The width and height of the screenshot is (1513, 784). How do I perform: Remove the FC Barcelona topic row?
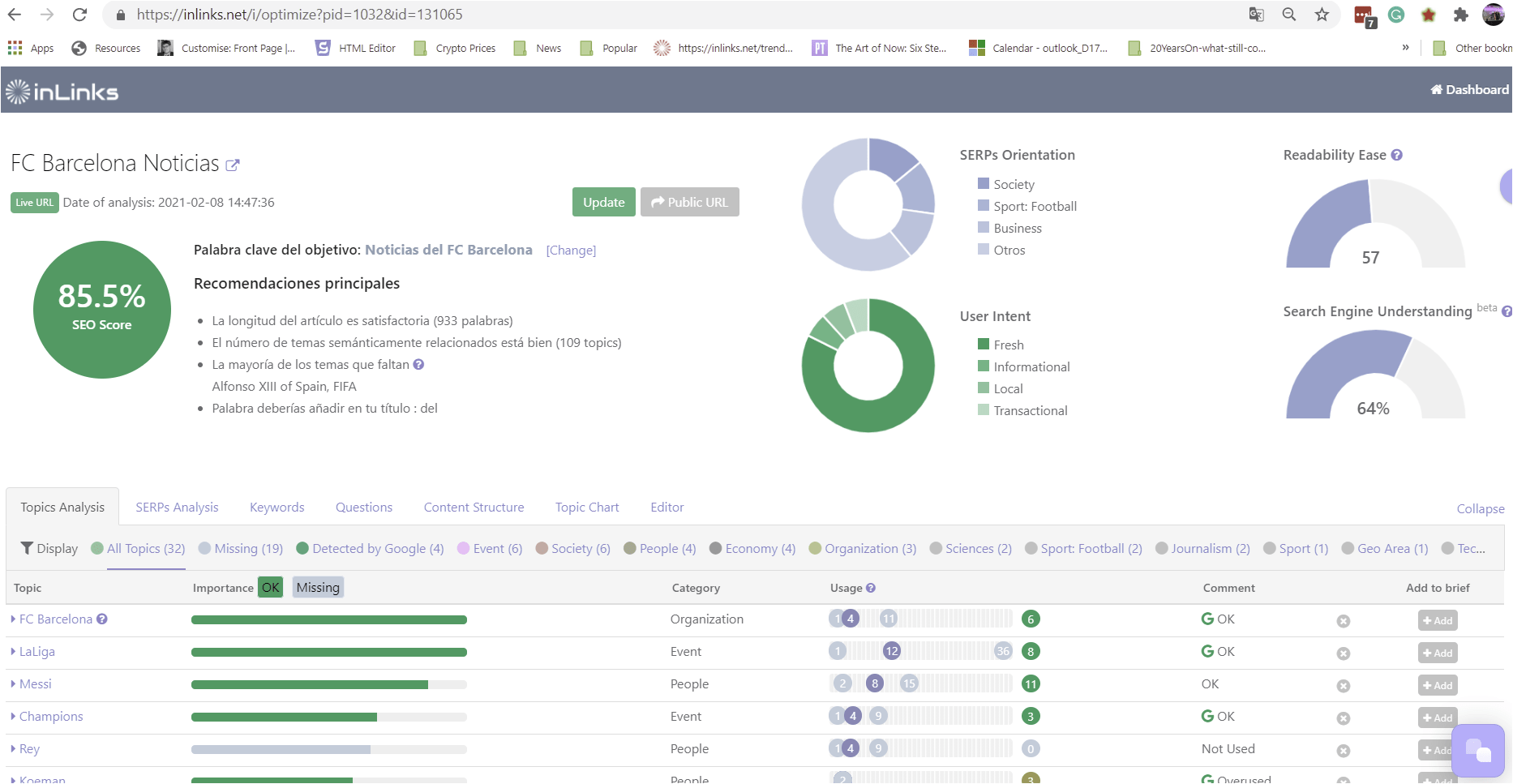[x=1344, y=621]
